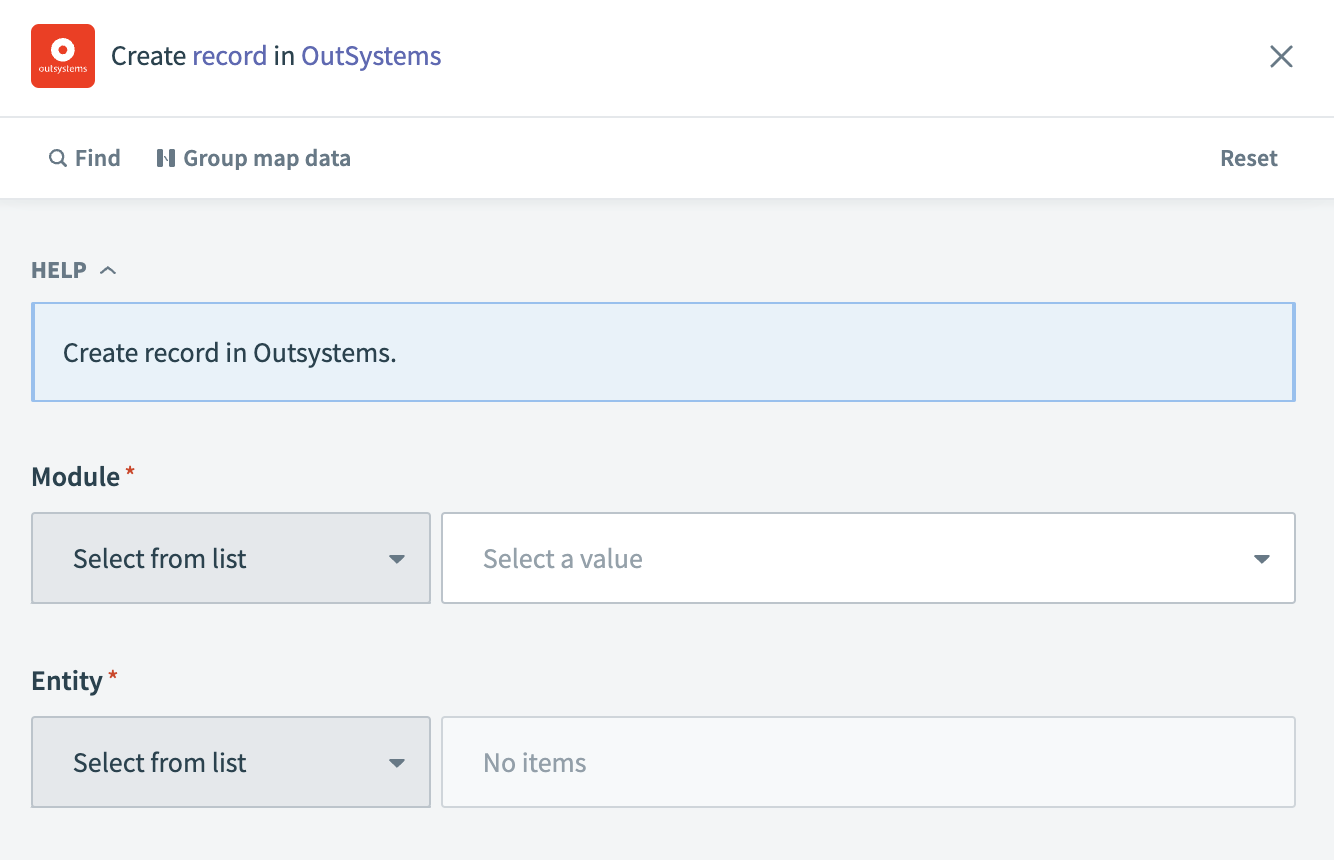Close the Create record panel
The height and width of the screenshot is (860, 1334).
click(1281, 57)
